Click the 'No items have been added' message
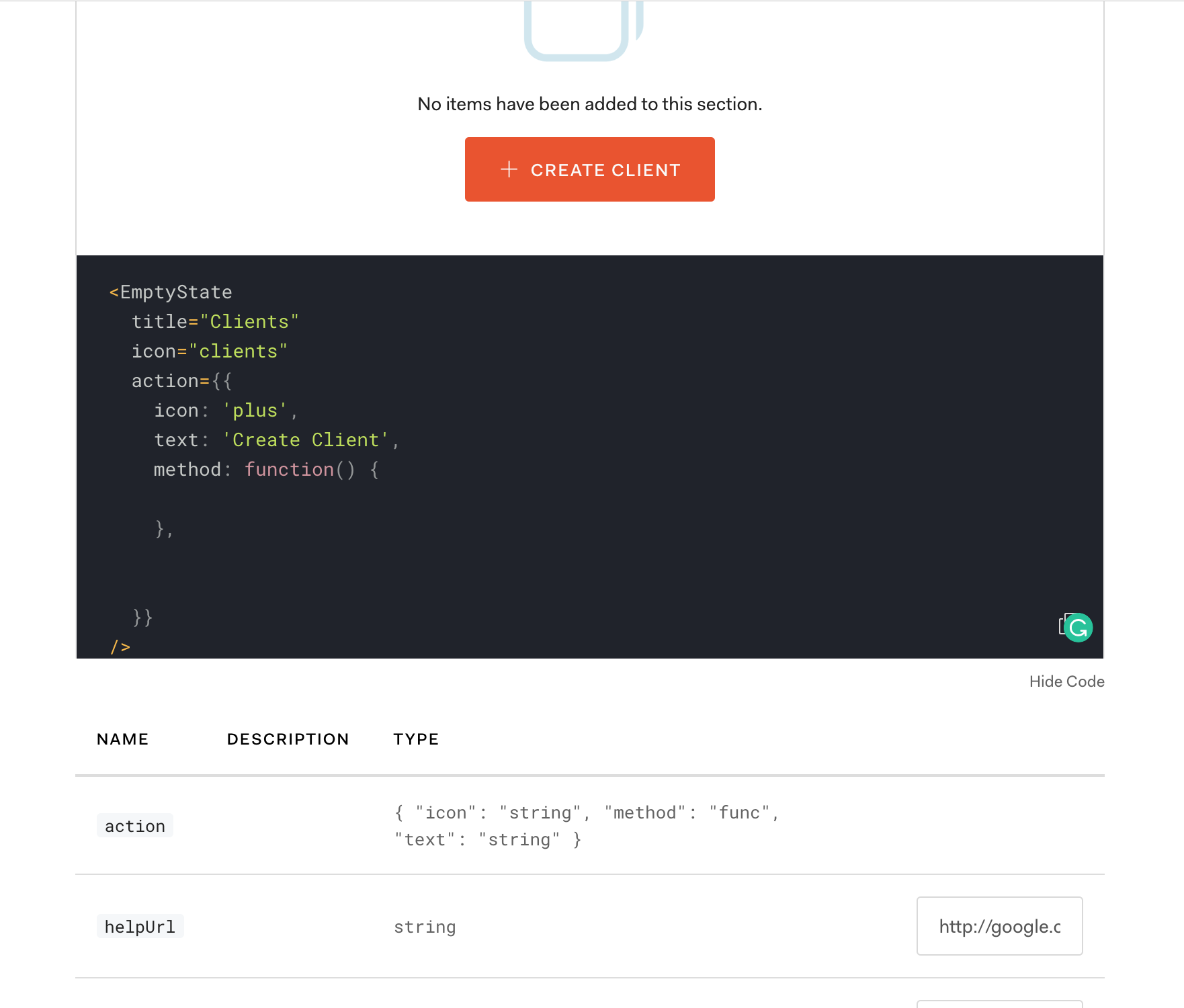 [589, 103]
